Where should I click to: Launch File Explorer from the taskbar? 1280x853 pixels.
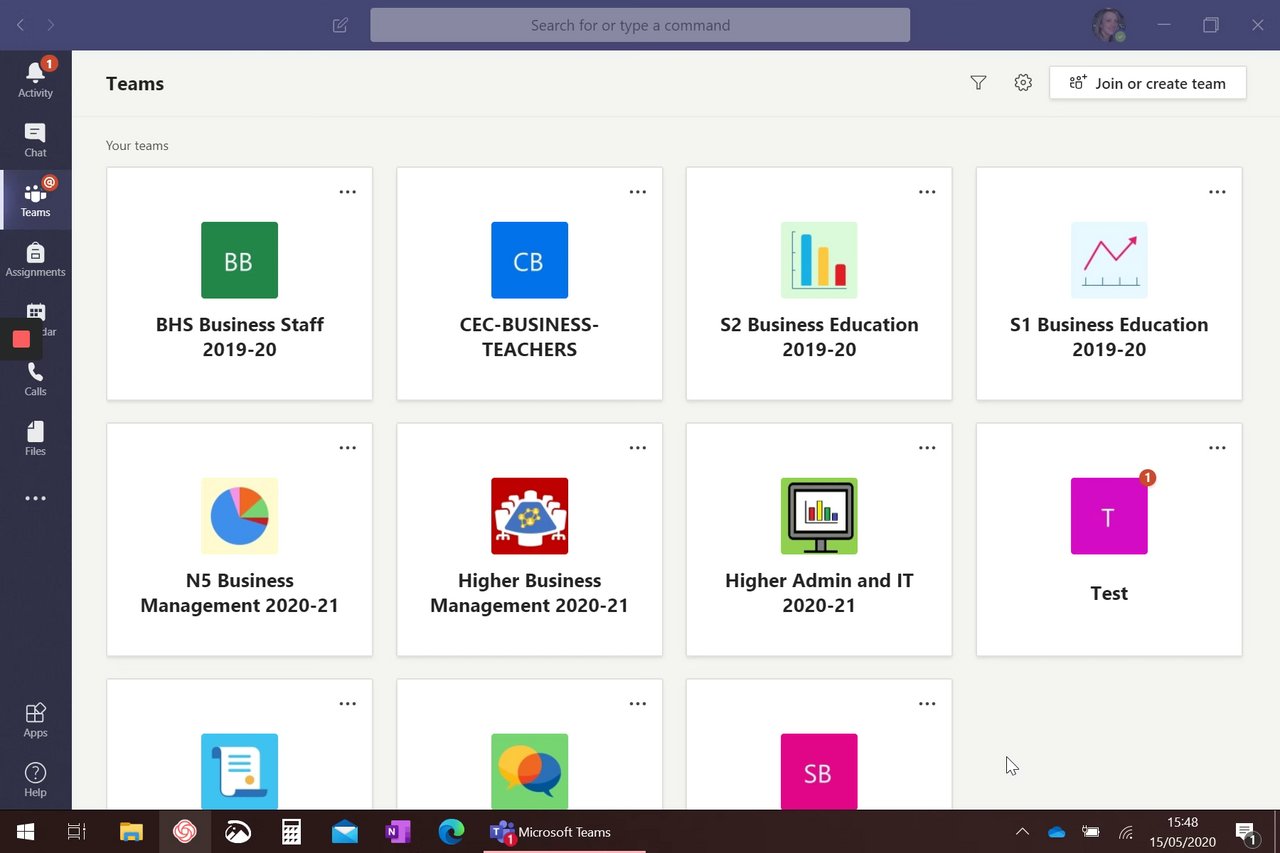[x=131, y=832]
